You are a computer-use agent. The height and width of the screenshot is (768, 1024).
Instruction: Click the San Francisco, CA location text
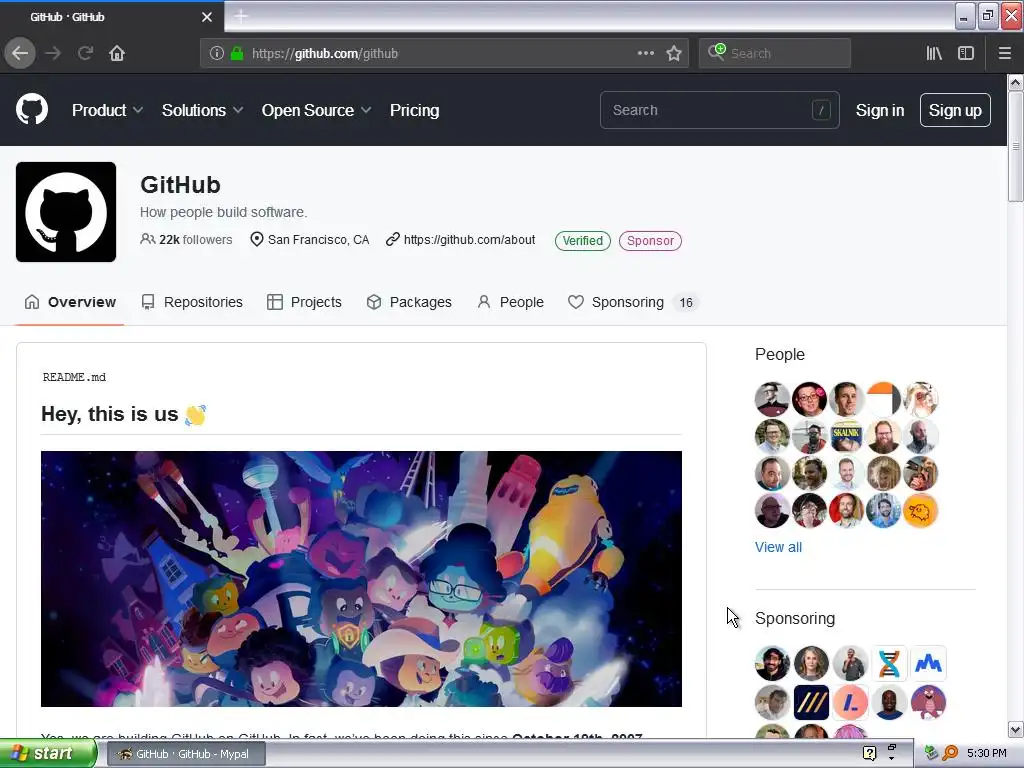point(318,240)
